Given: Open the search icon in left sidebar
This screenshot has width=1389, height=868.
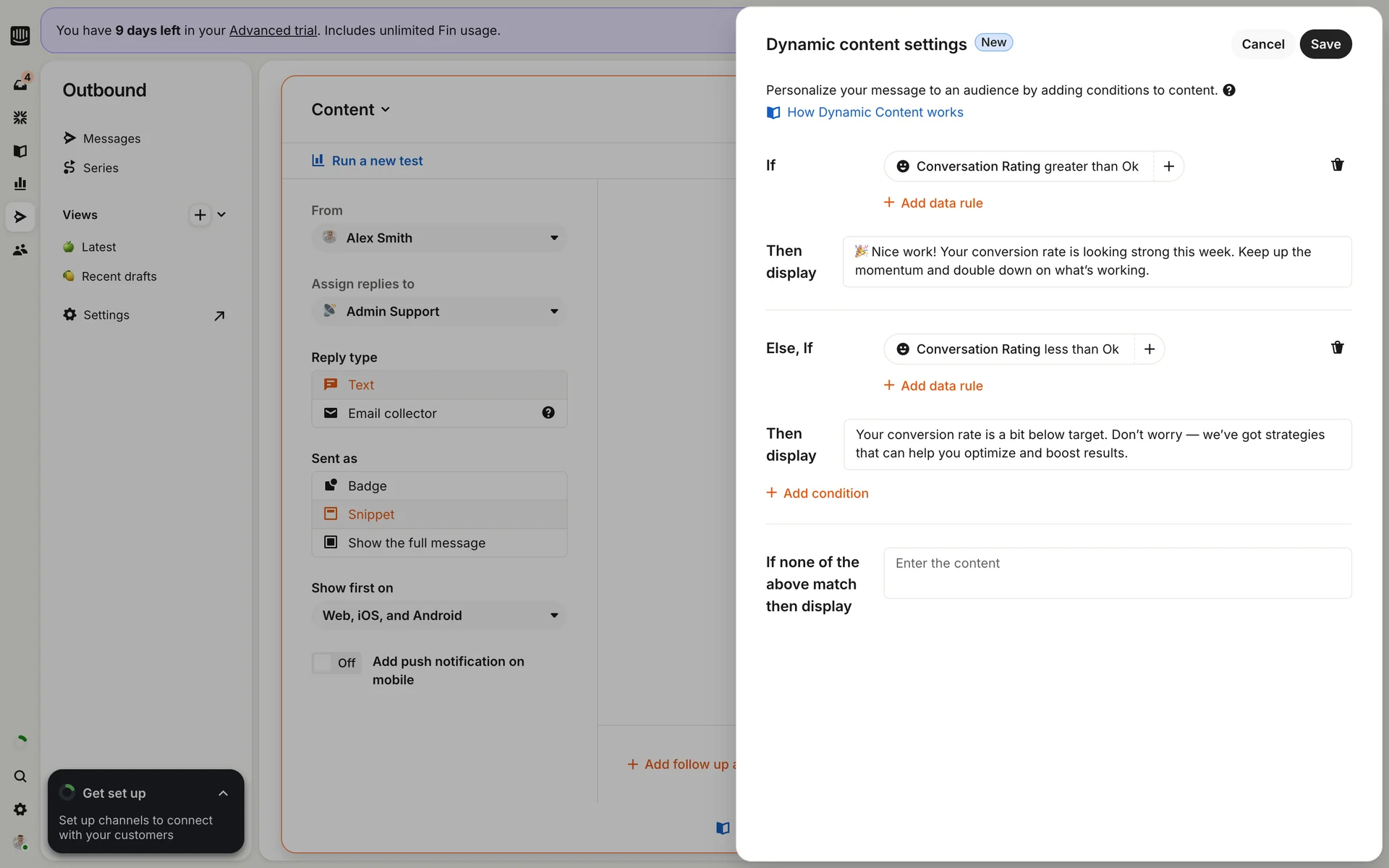Looking at the screenshot, I should [x=20, y=776].
